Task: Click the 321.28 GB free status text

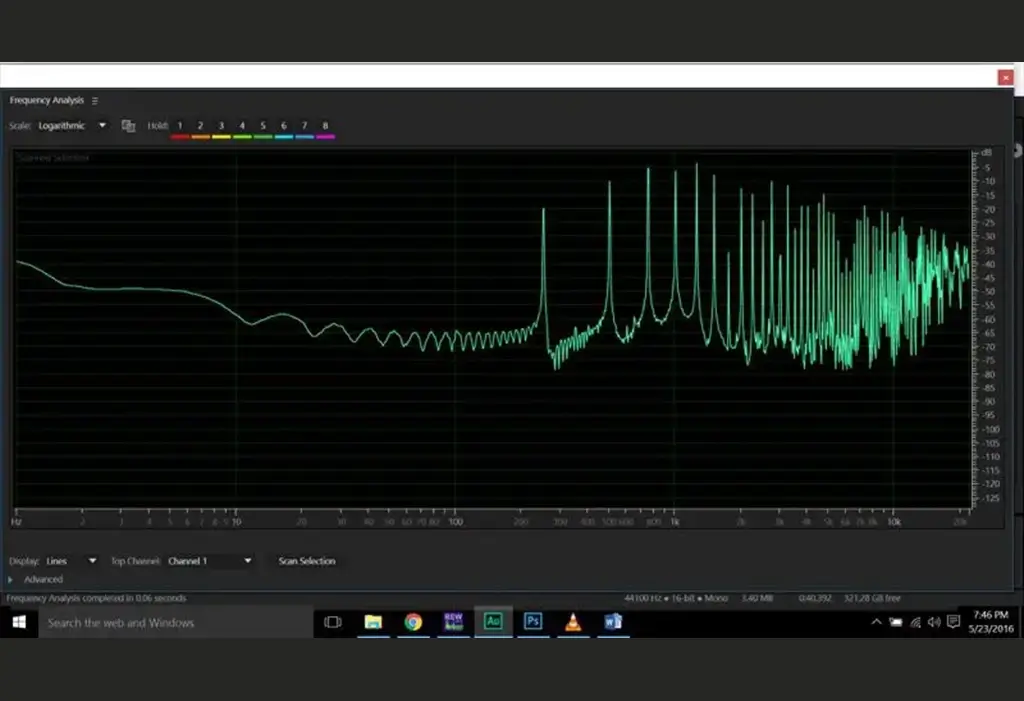Action: pyautogui.click(x=872, y=598)
